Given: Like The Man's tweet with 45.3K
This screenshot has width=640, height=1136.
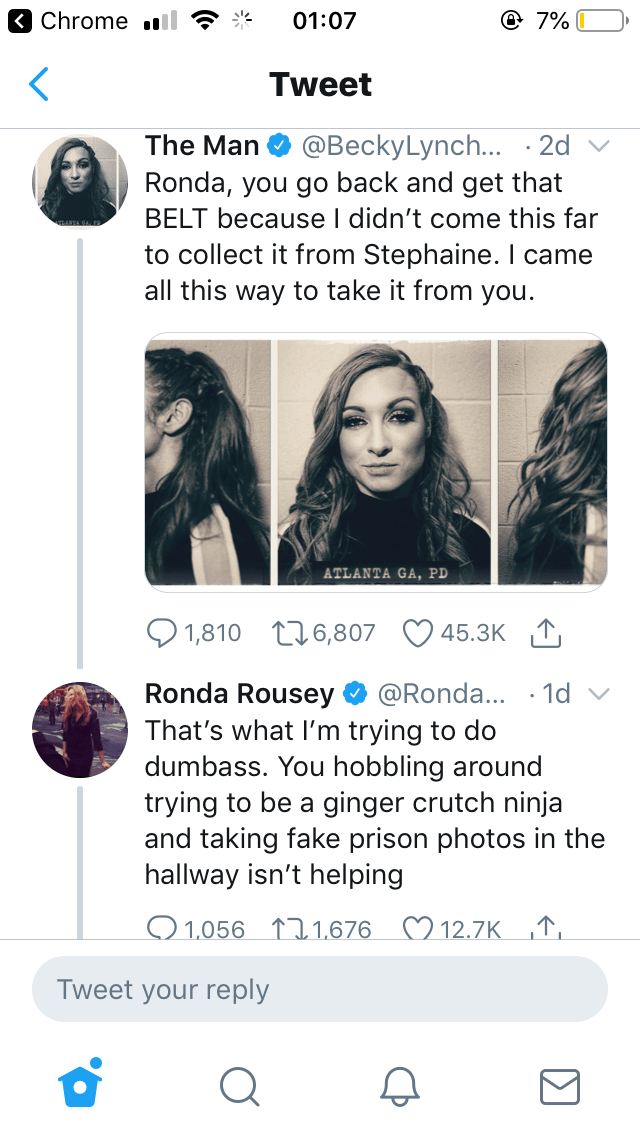Looking at the screenshot, I should (x=418, y=632).
